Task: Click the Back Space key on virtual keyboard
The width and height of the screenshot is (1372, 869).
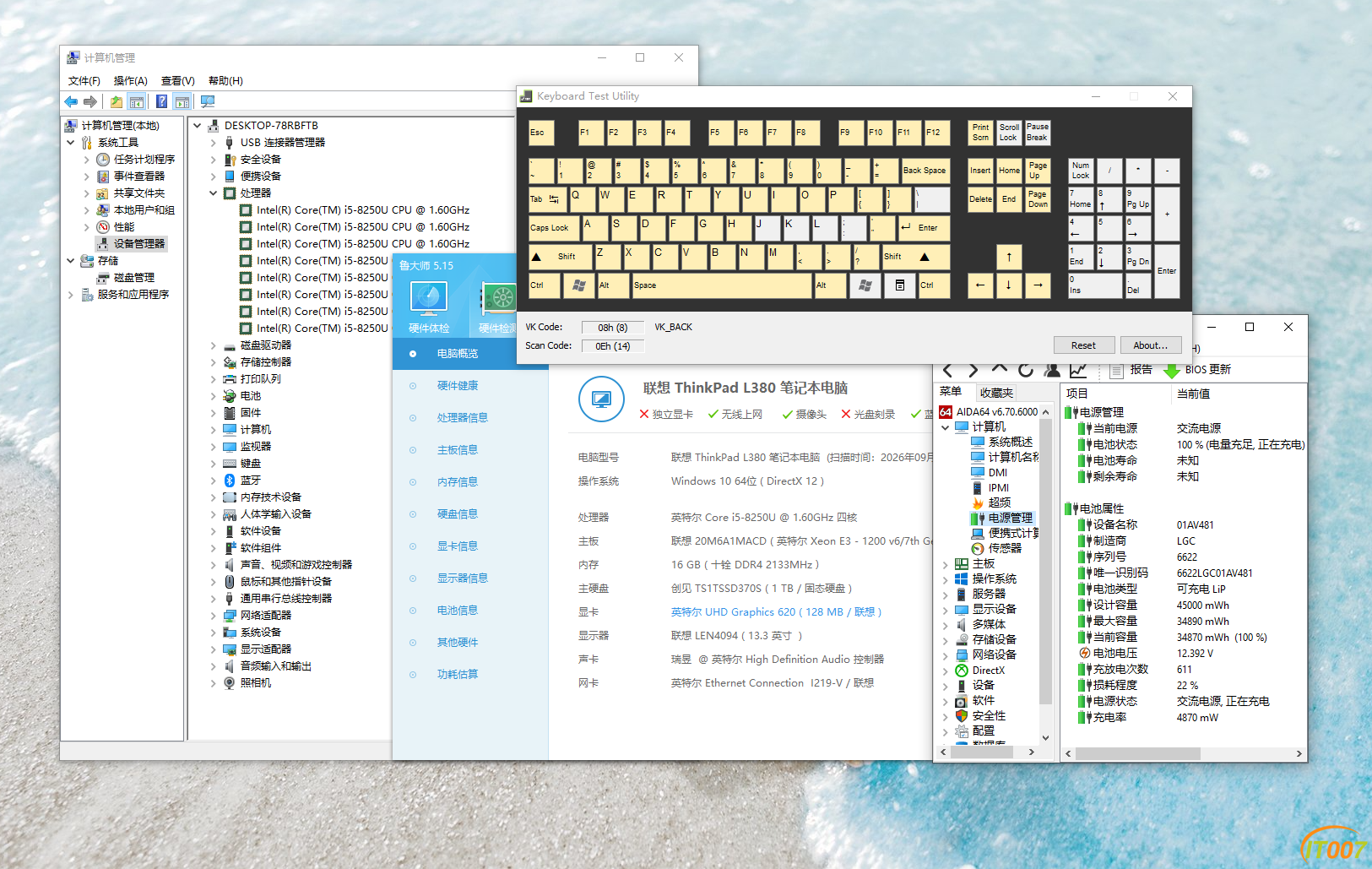Action: point(925,171)
